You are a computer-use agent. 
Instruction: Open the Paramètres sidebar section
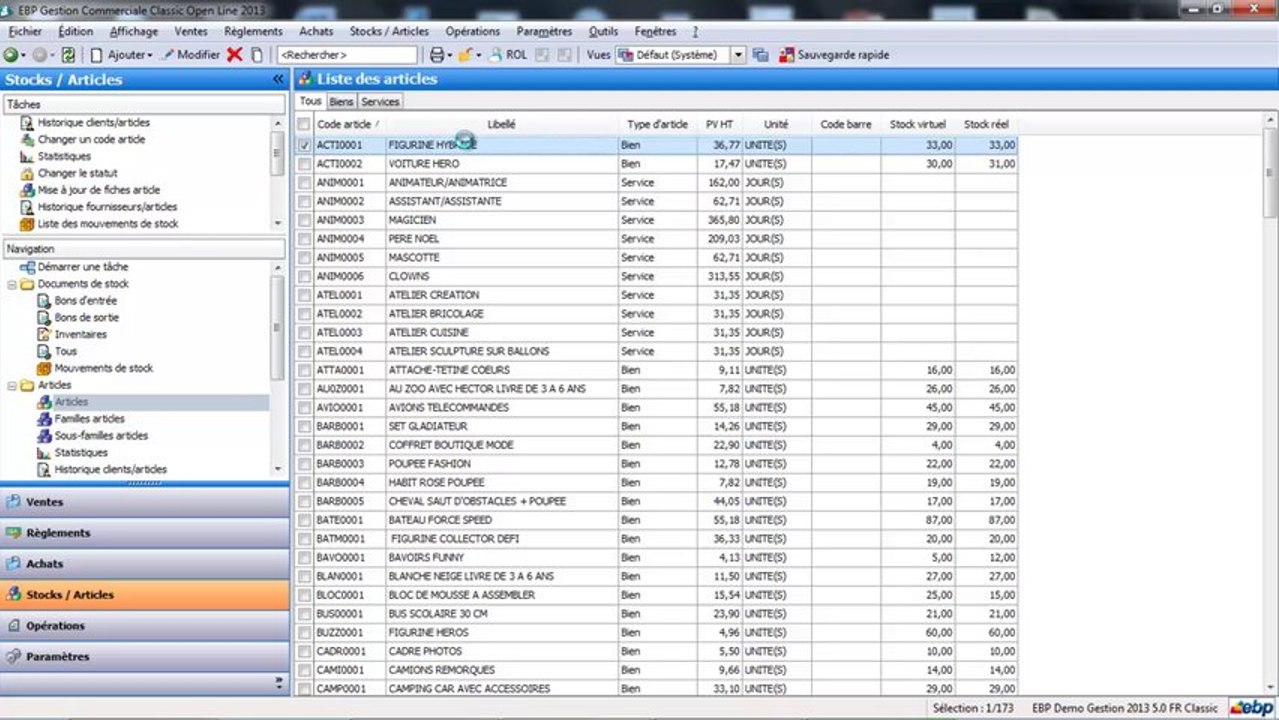145,657
